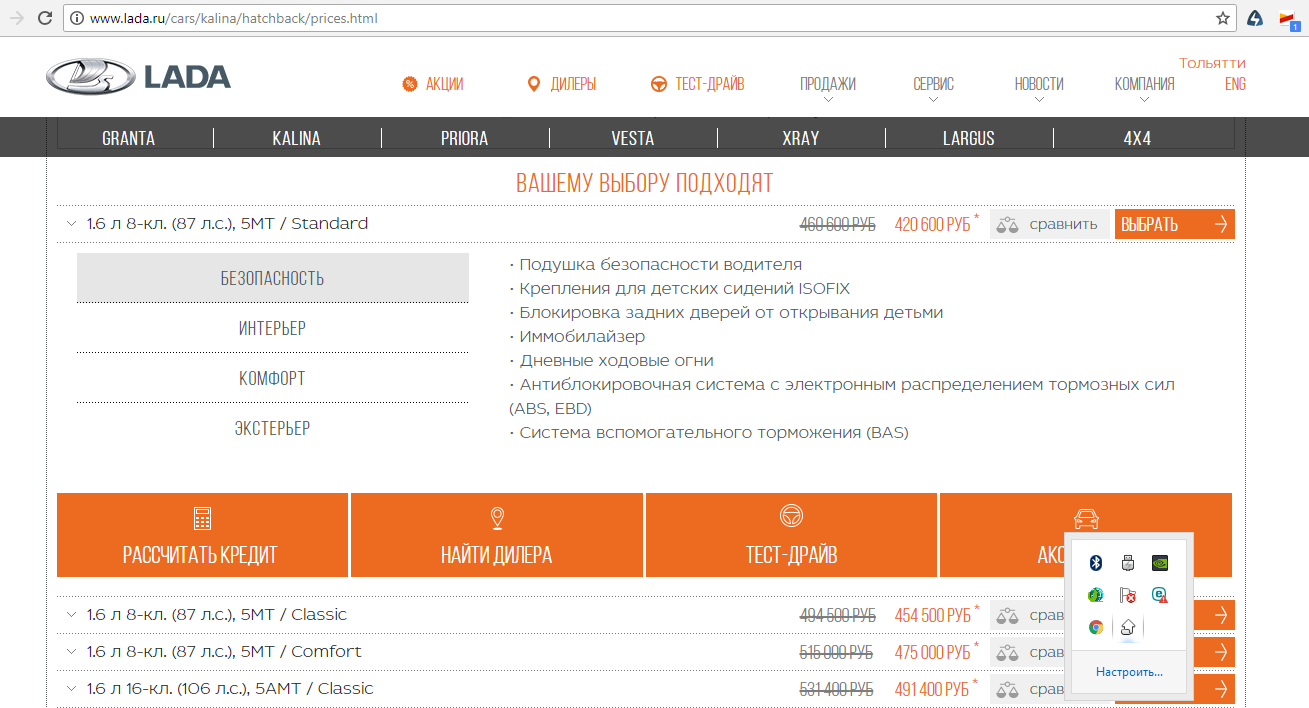1309x708 pixels.
Task: Click the Chrome tray icon
Action: pyautogui.click(x=1095, y=628)
